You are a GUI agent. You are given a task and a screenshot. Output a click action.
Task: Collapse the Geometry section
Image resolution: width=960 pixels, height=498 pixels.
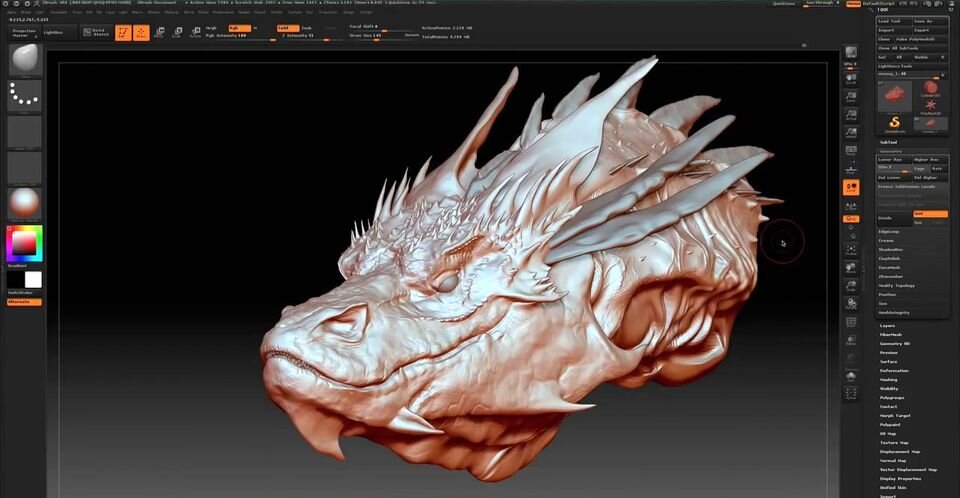coord(890,151)
